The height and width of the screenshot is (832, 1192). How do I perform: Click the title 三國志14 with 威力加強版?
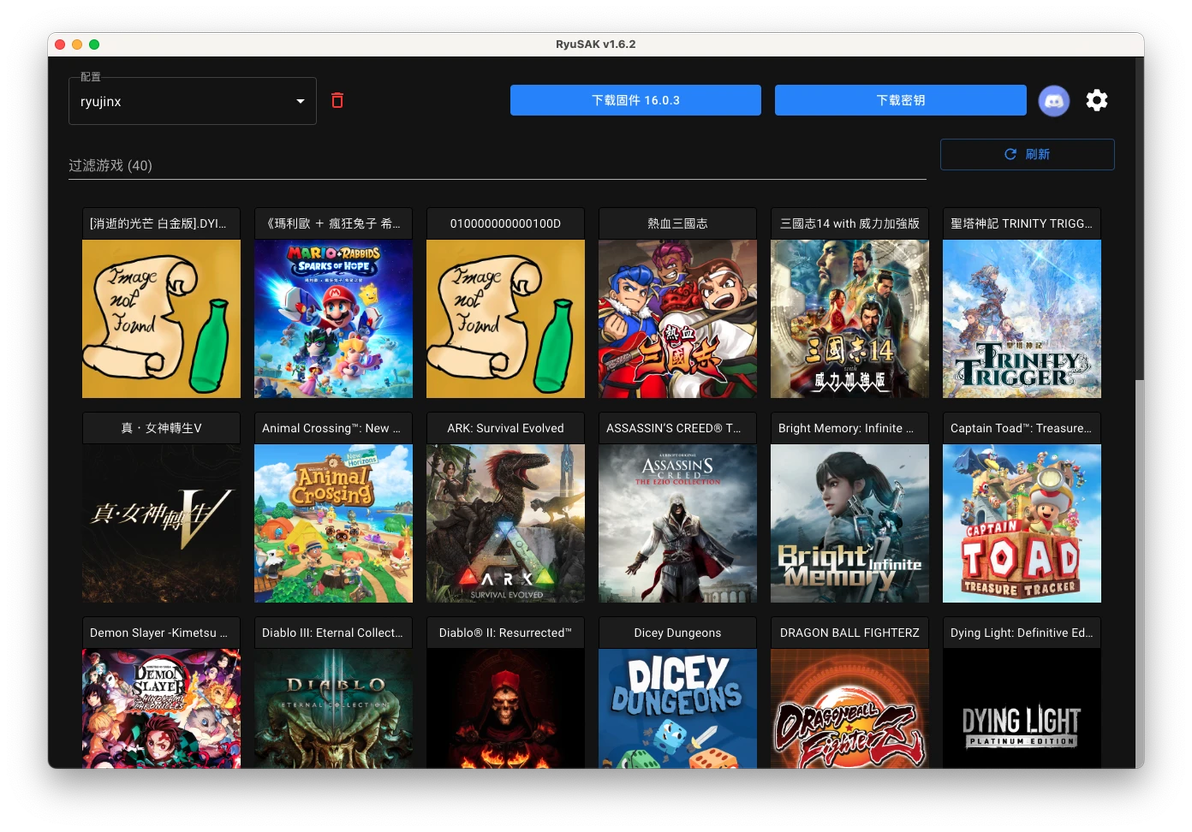point(850,224)
